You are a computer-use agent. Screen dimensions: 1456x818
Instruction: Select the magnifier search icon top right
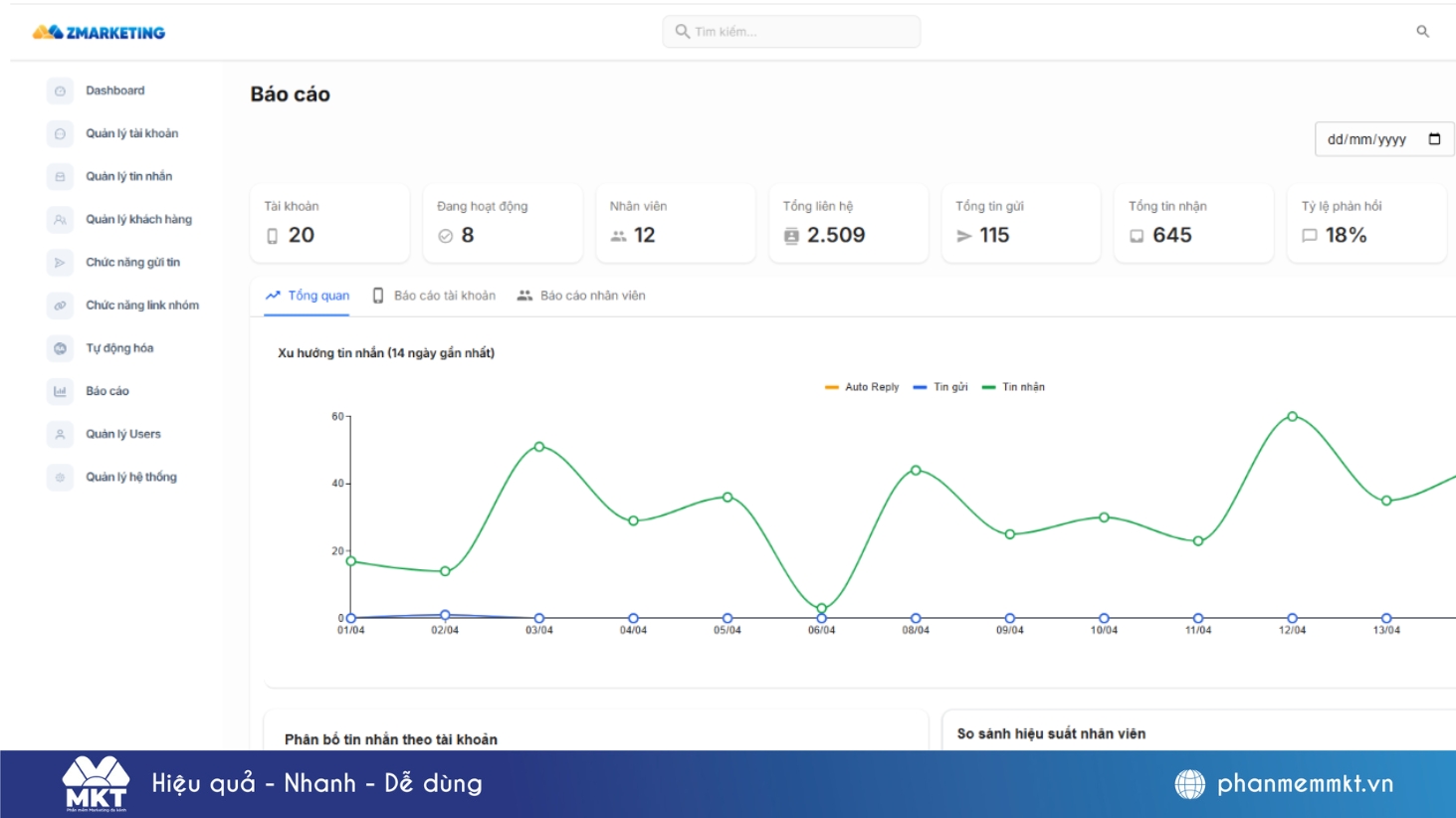click(1419, 31)
